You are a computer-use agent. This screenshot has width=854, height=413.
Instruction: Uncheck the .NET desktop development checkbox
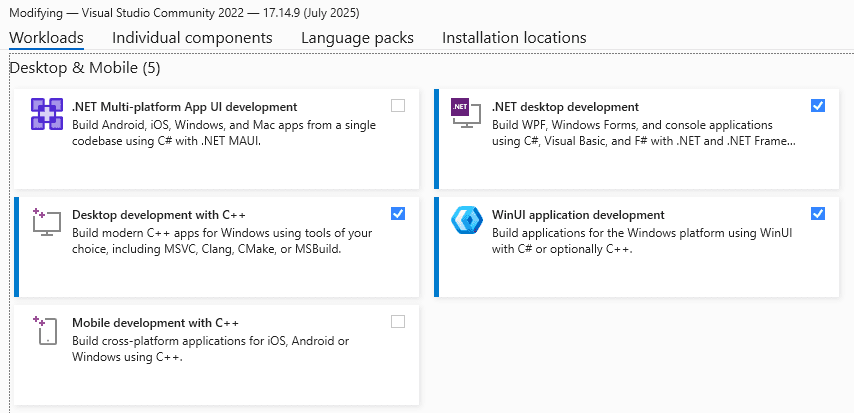818,106
